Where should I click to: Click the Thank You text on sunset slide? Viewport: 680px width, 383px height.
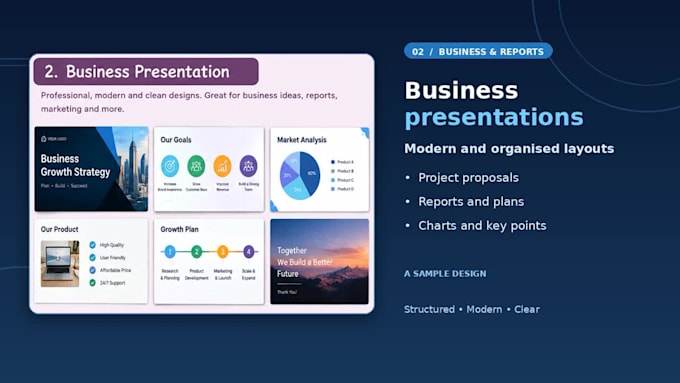coord(287,292)
